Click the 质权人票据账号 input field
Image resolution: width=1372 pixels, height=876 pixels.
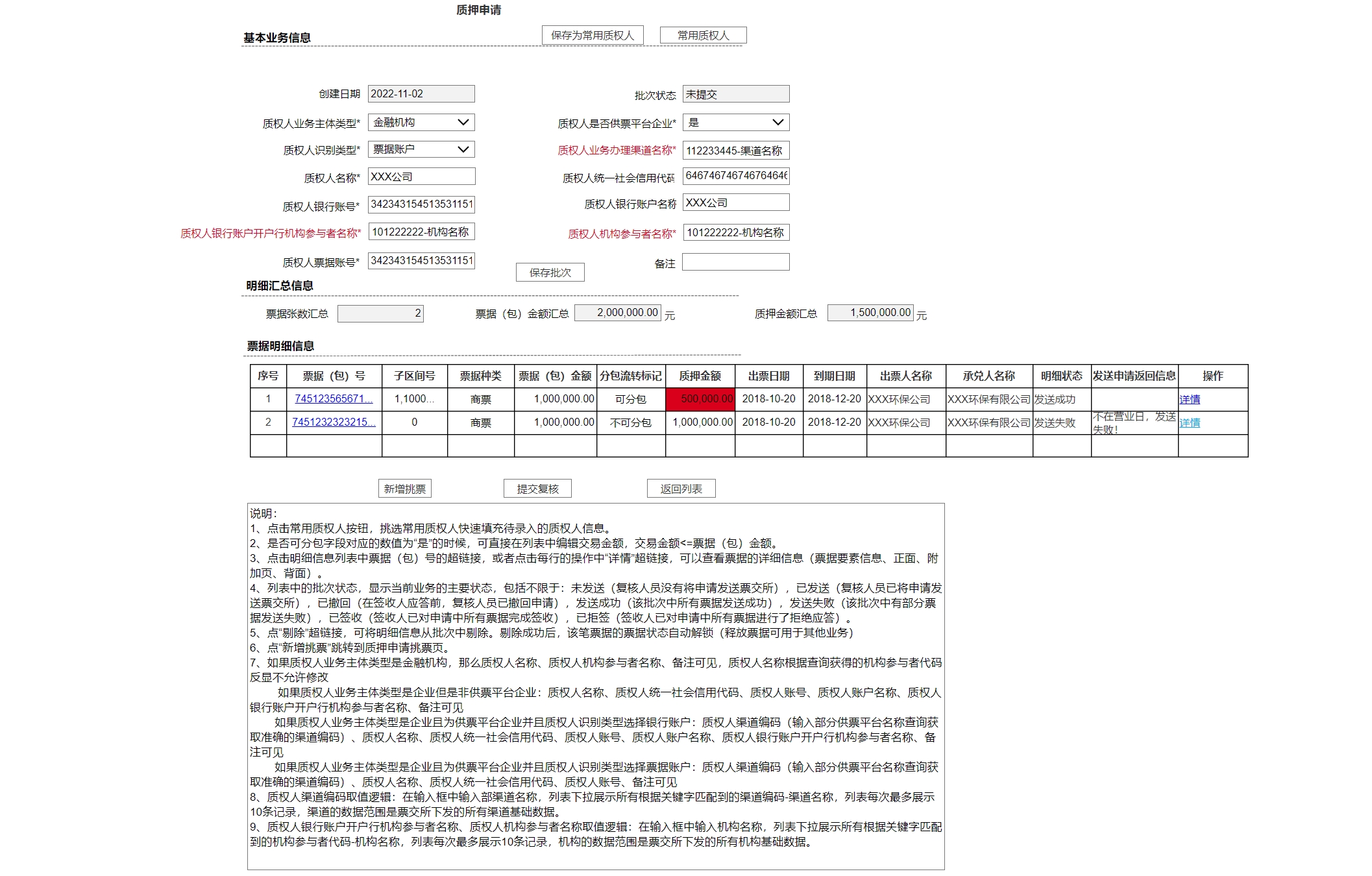click(421, 260)
